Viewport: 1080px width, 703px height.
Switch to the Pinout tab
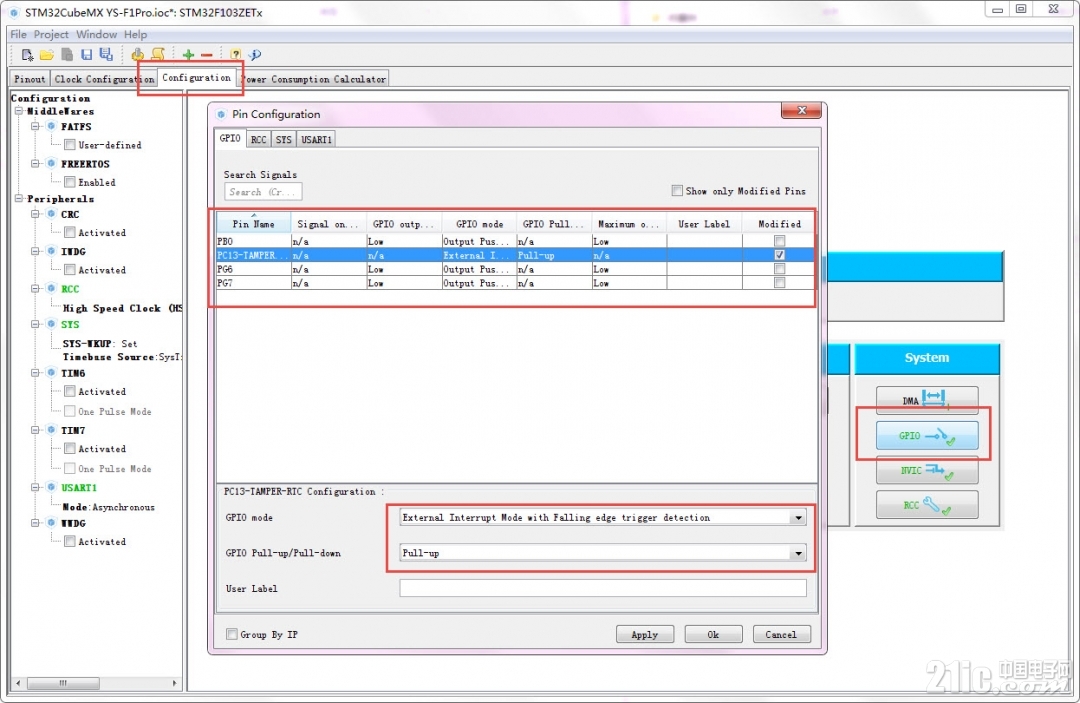point(30,79)
